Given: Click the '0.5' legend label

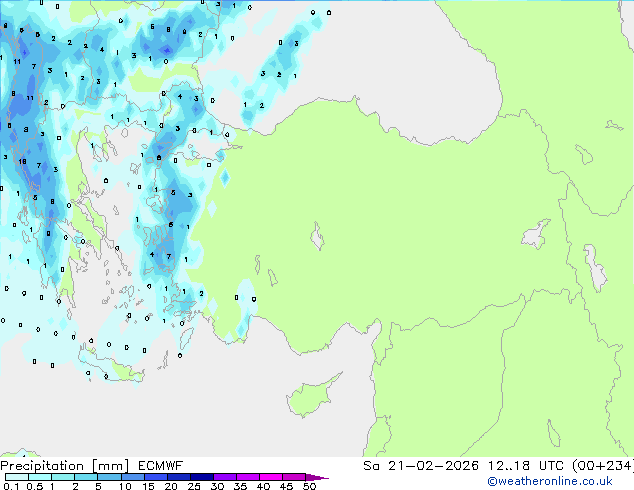Looking at the screenshot, I should [34, 486].
